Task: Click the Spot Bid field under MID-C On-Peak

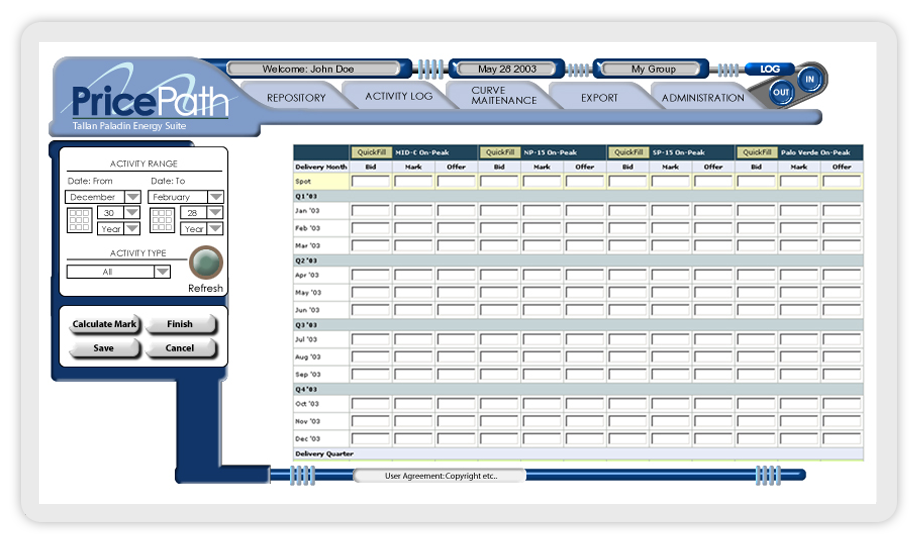Action: tap(371, 182)
